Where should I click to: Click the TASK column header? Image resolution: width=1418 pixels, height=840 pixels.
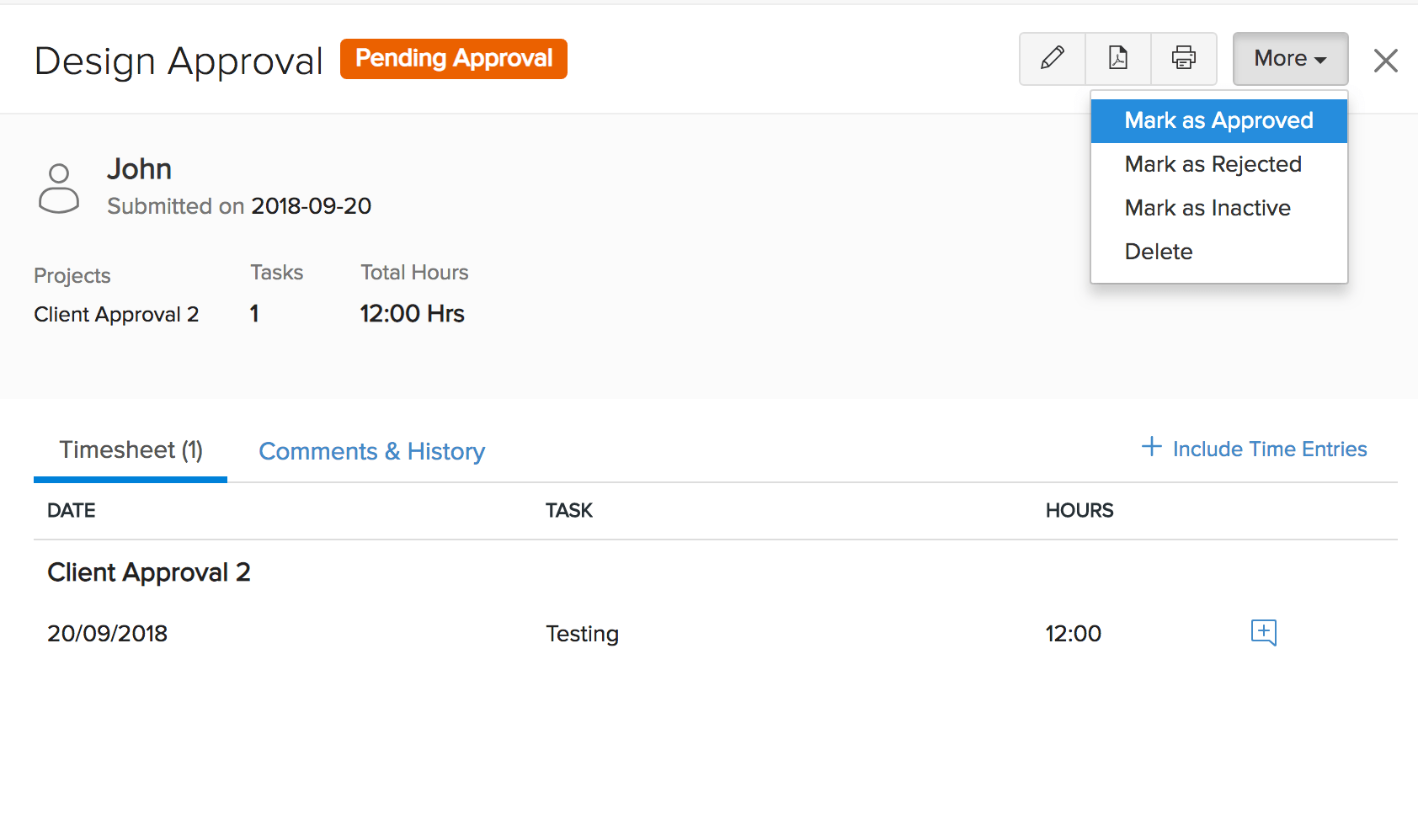pyautogui.click(x=569, y=511)
